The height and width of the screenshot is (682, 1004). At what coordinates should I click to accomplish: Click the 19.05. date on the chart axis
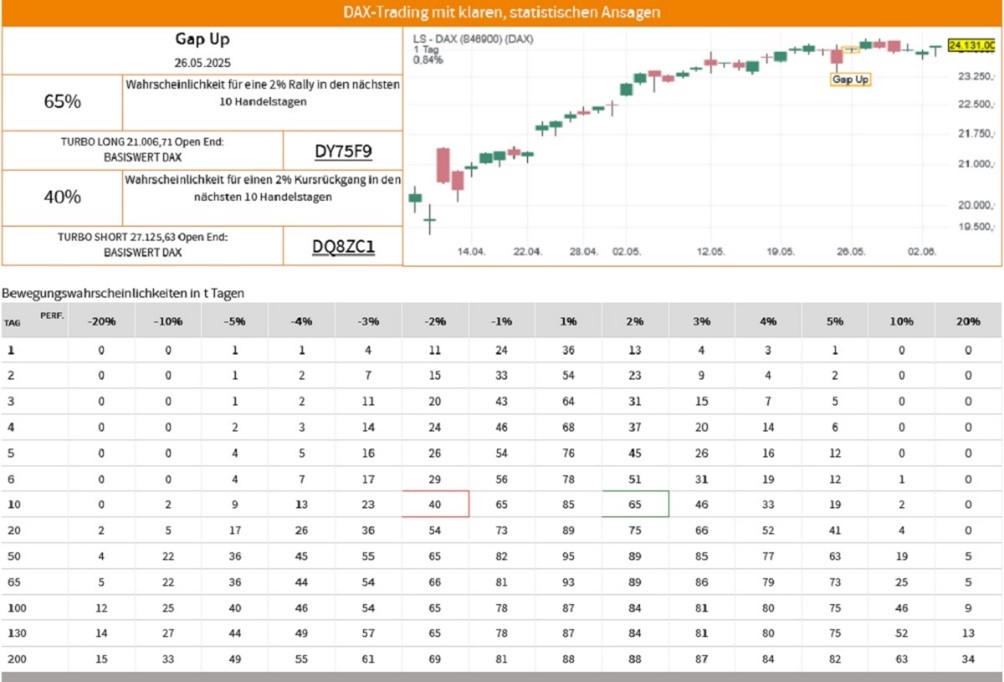(781, 252)
